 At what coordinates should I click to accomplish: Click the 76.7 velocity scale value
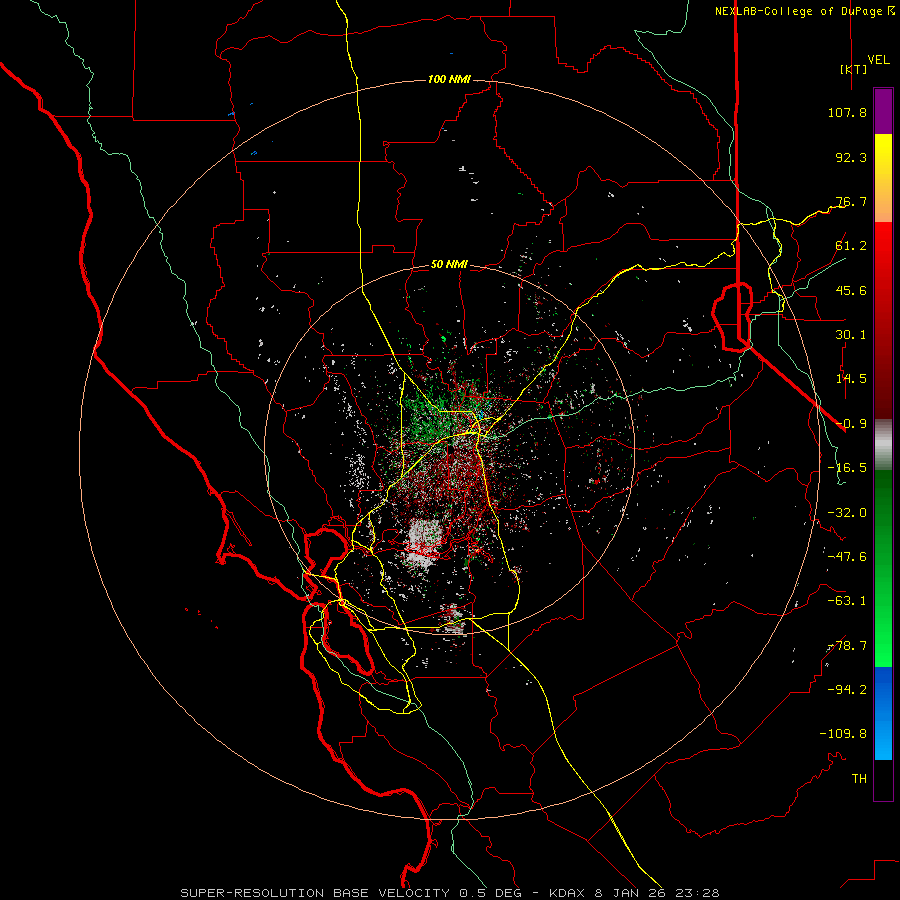coord(851,201)
